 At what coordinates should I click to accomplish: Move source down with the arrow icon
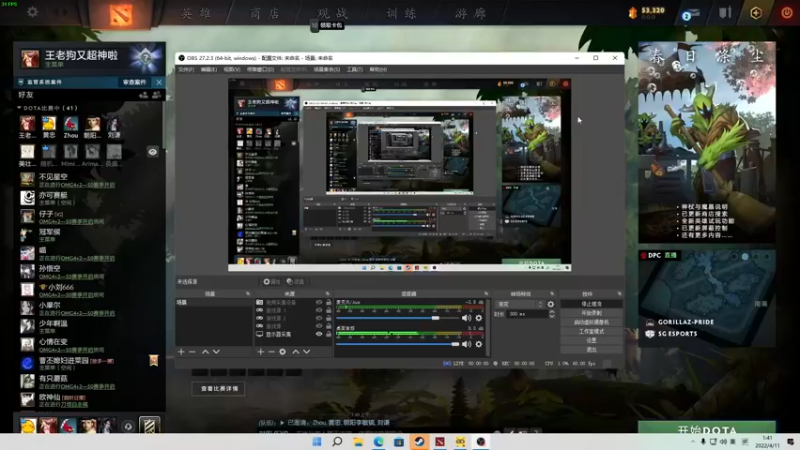pos(307,352)
